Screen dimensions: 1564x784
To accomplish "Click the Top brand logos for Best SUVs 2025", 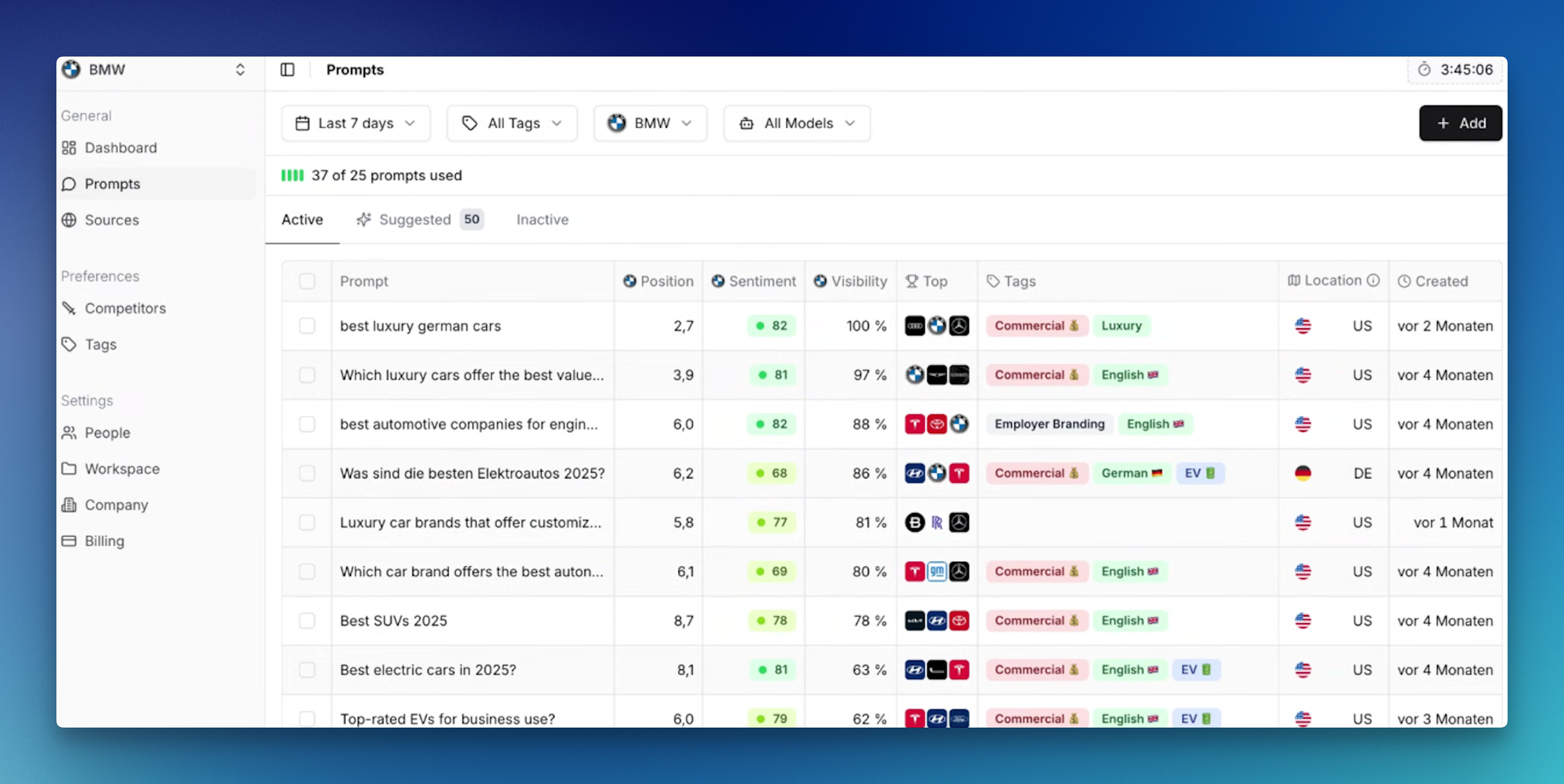I will 937,621.
